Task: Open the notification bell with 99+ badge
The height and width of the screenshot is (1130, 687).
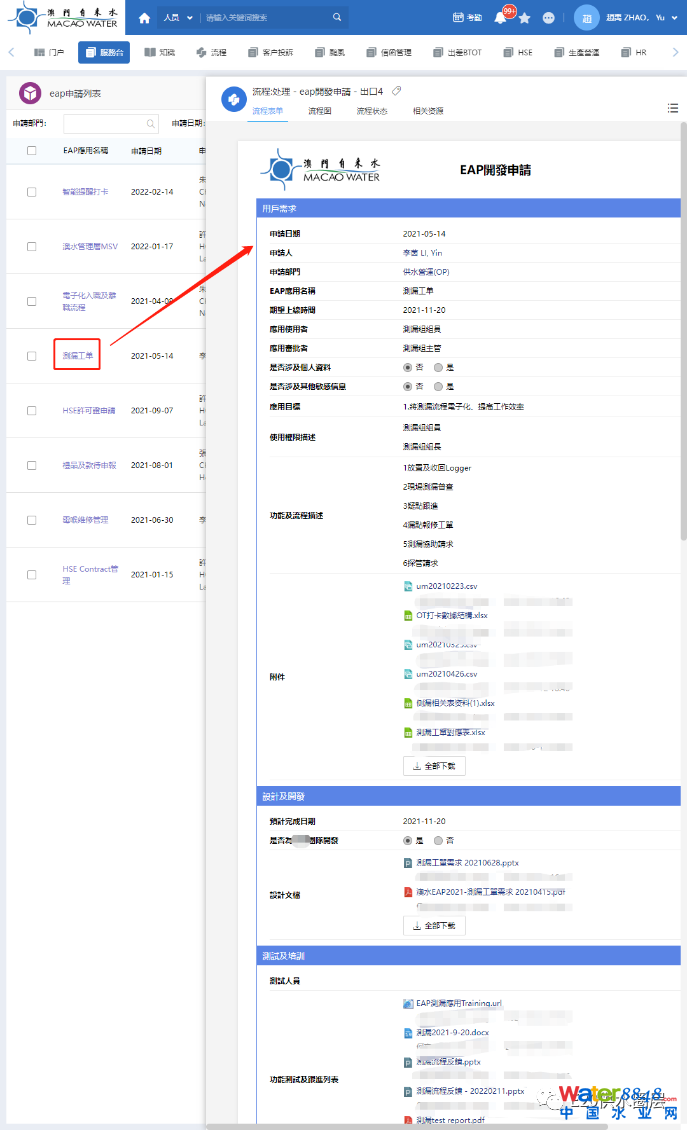Action: 500,18
